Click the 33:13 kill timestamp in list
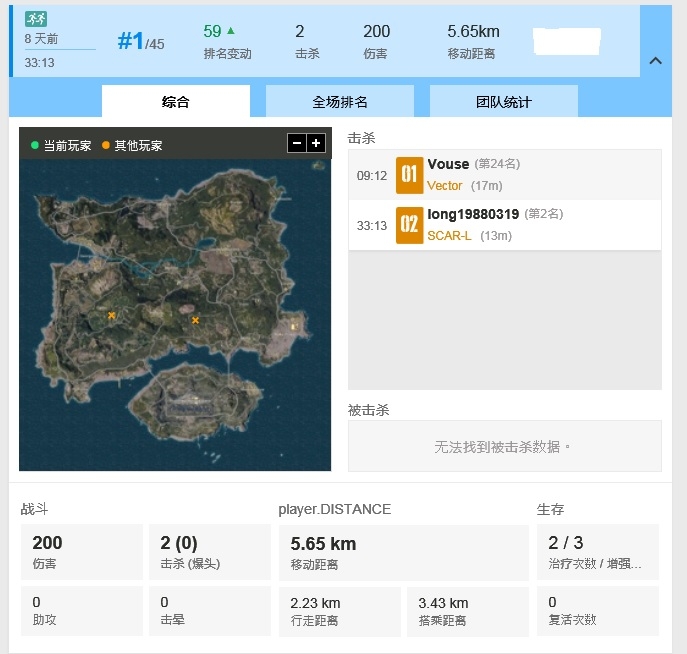Screen dimensions: 687x654 [x=372, y=226]
